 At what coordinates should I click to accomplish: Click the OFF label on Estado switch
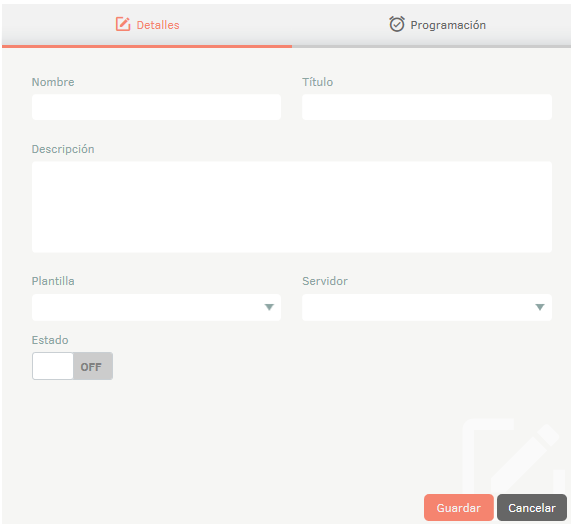click(x=91, y=367)
